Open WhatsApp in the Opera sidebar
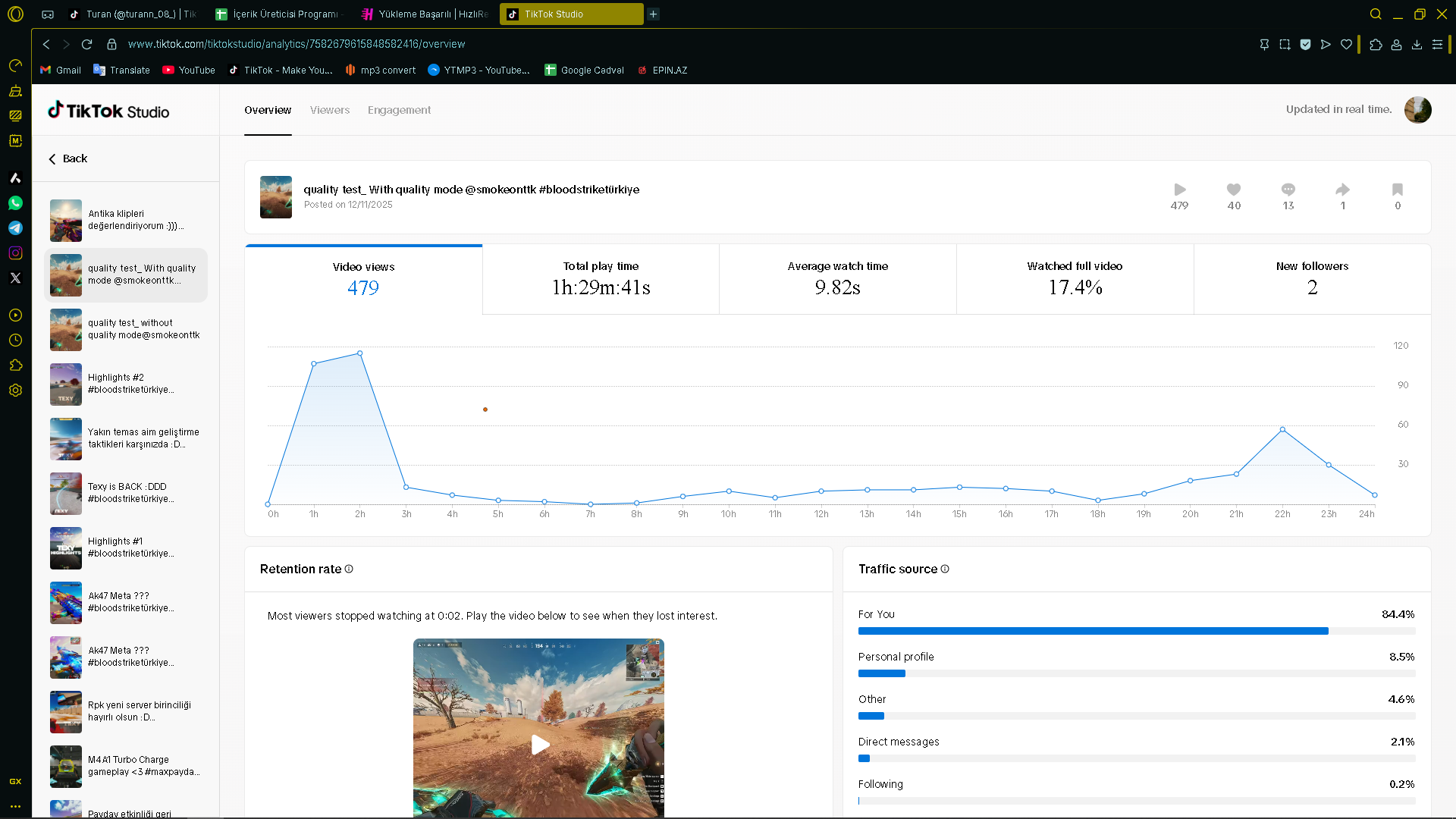1456x819 pixels. pos(15,203)
